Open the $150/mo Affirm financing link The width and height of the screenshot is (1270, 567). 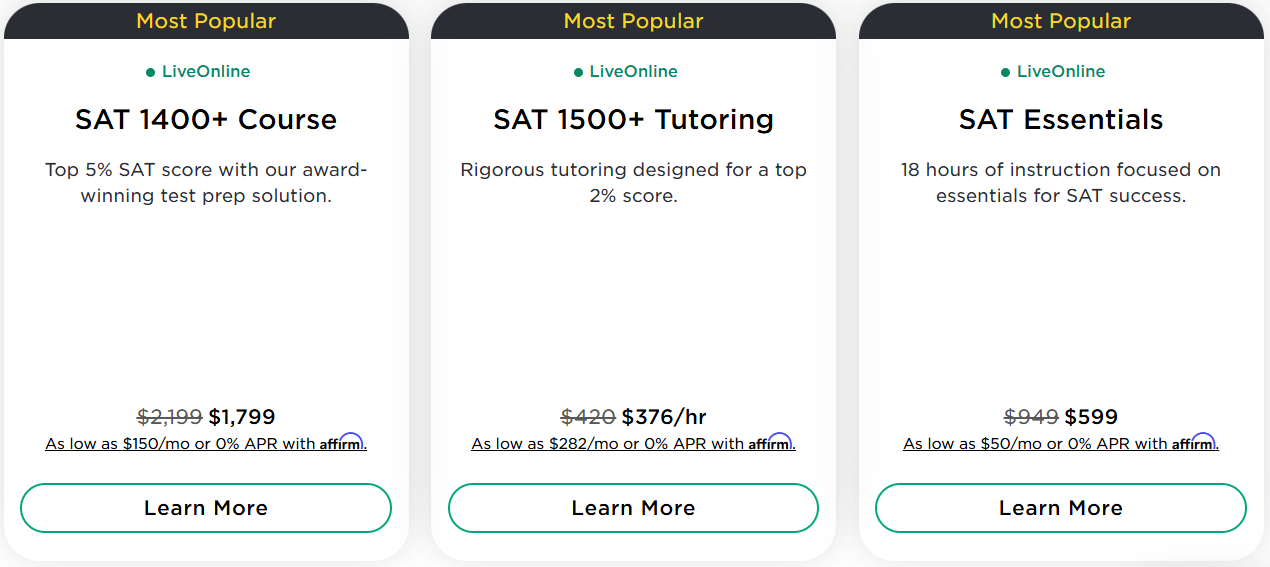(x=180, y=444)
